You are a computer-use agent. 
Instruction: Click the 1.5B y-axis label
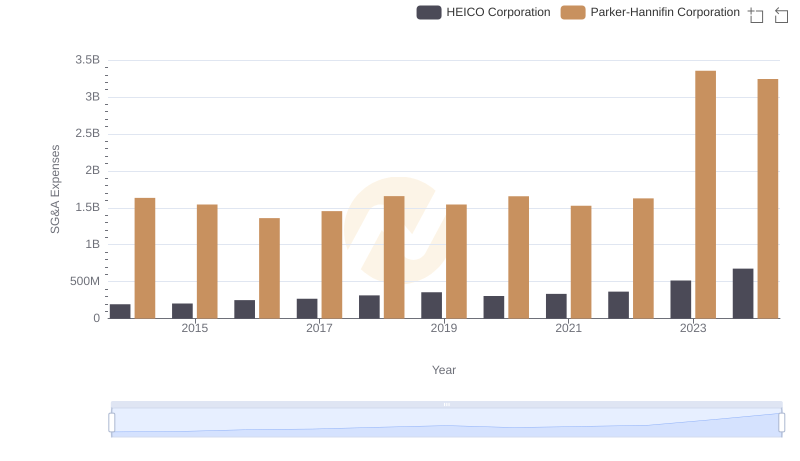[87, 207]
